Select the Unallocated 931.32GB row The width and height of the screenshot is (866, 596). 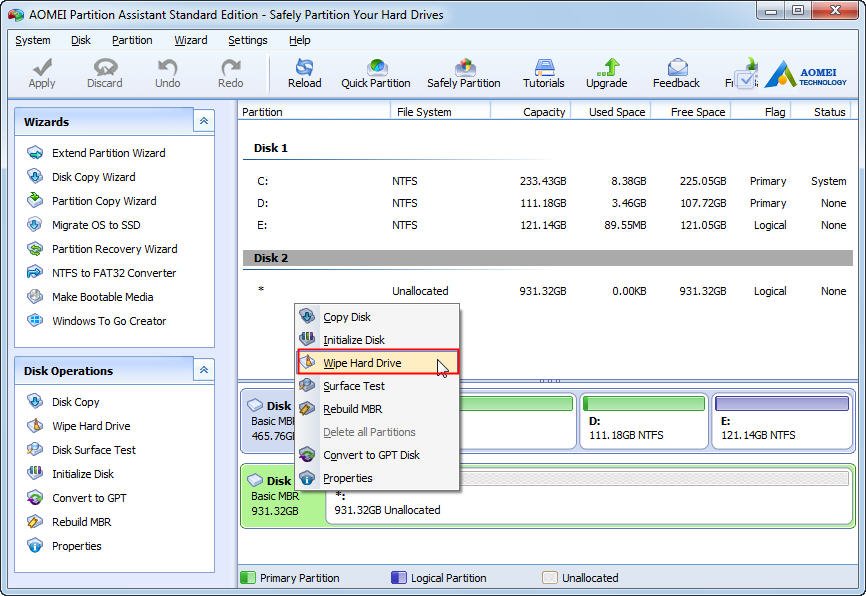pyautogui.click(x=548, y=291)
